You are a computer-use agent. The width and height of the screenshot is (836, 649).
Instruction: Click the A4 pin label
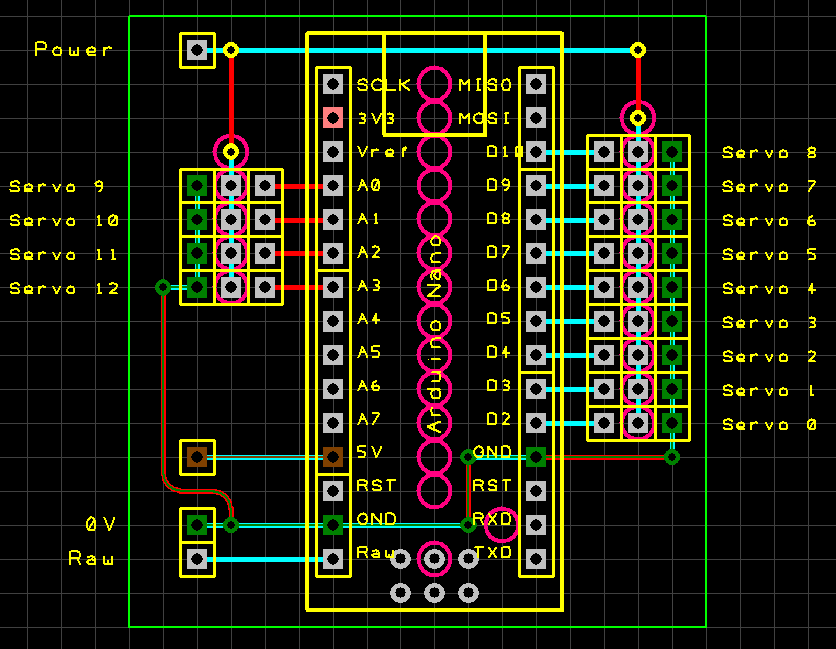pyautogui.click(x=369, y=319)
